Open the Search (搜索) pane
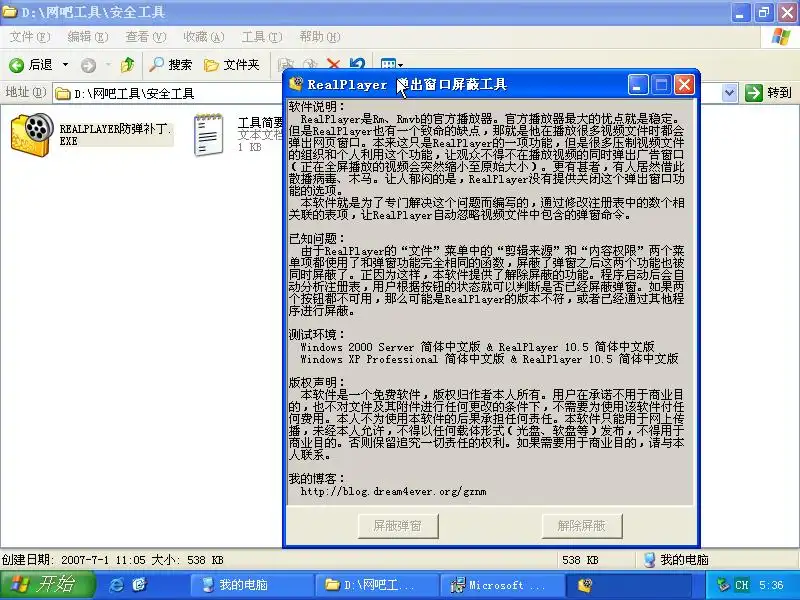Viewport: 800px width, 600px height. pos(171,65)
